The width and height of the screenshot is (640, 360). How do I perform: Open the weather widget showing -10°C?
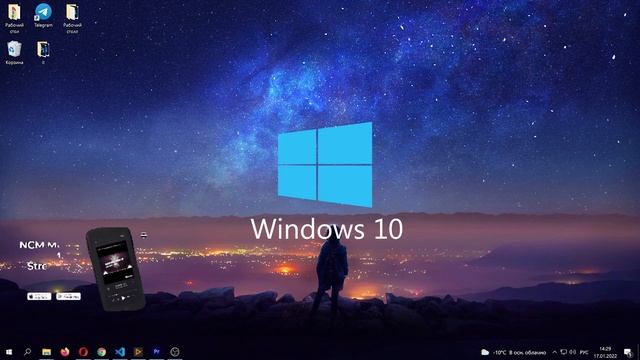pyautogui.click(x=513, y=352)
